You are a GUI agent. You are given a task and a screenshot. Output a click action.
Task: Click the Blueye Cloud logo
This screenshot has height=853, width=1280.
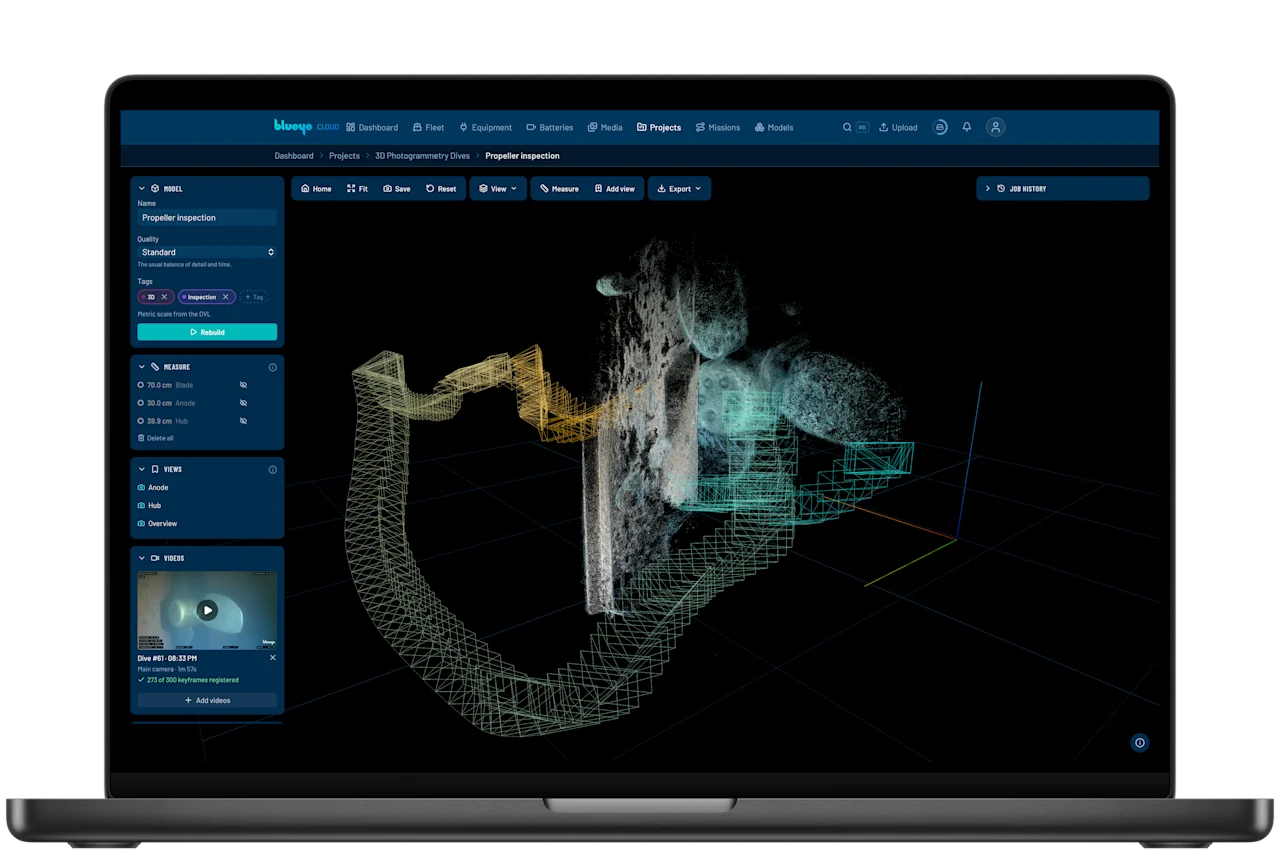pyautogui.click(x=306, y=126)
